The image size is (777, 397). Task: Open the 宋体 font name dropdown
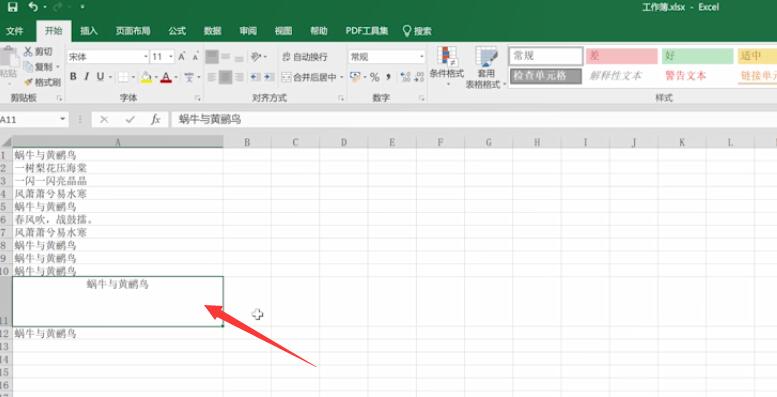[x=146, y=57]
